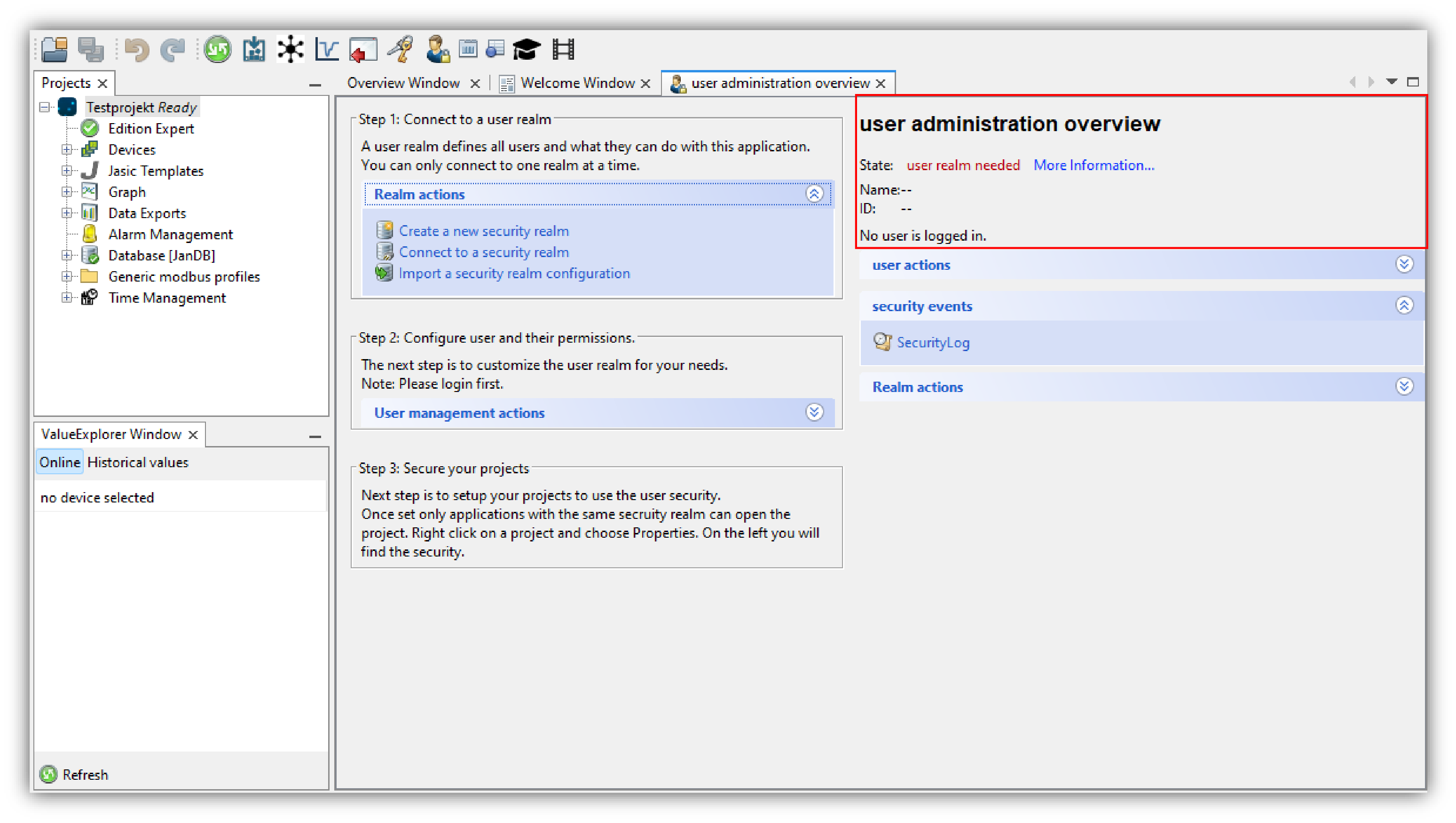Open the user administration icon with padlock
The width and height of the screenshot is (1456, 823).
coord(436,49)
